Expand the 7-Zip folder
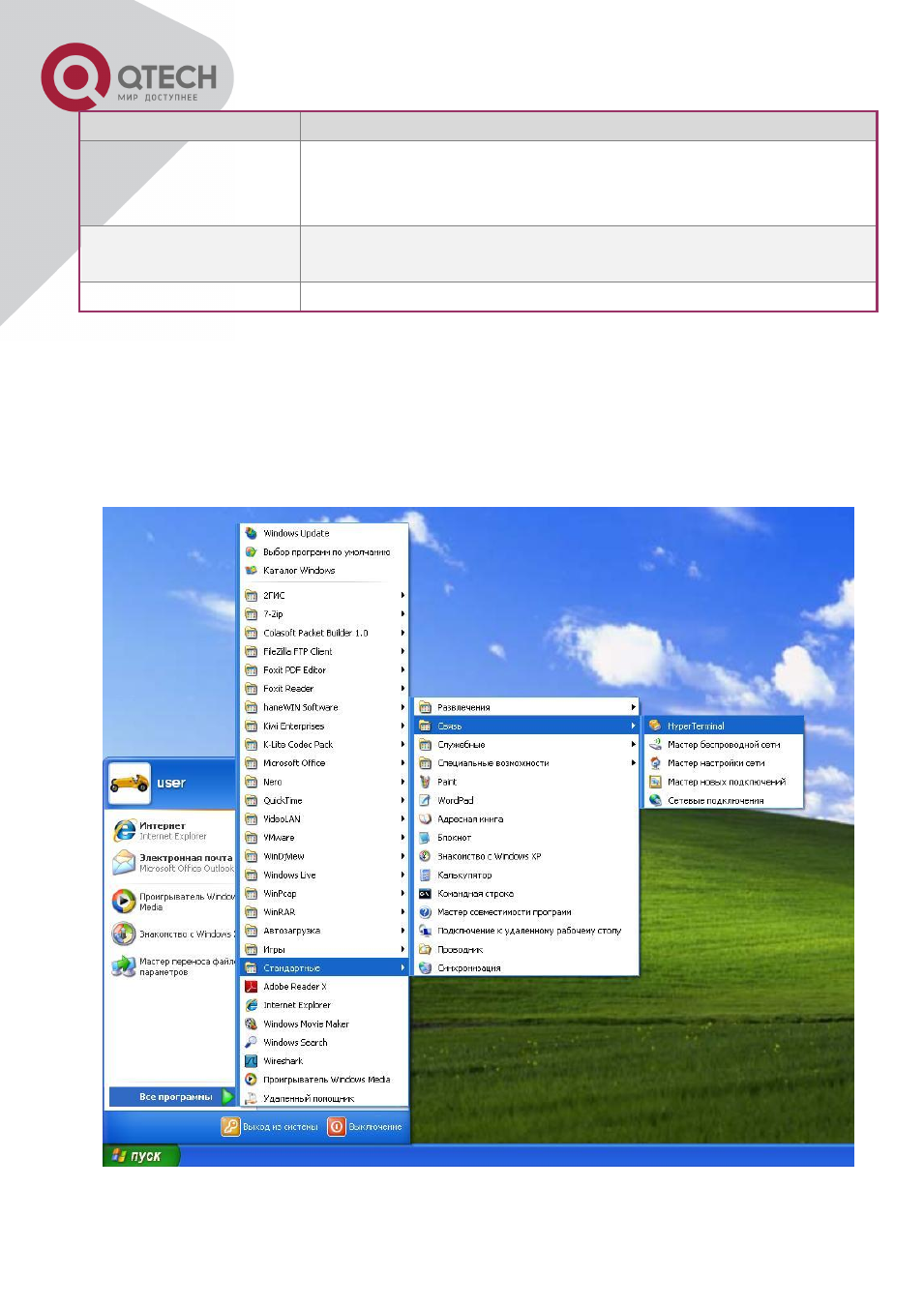This screenshot has width=924, height=1306. 324,614
